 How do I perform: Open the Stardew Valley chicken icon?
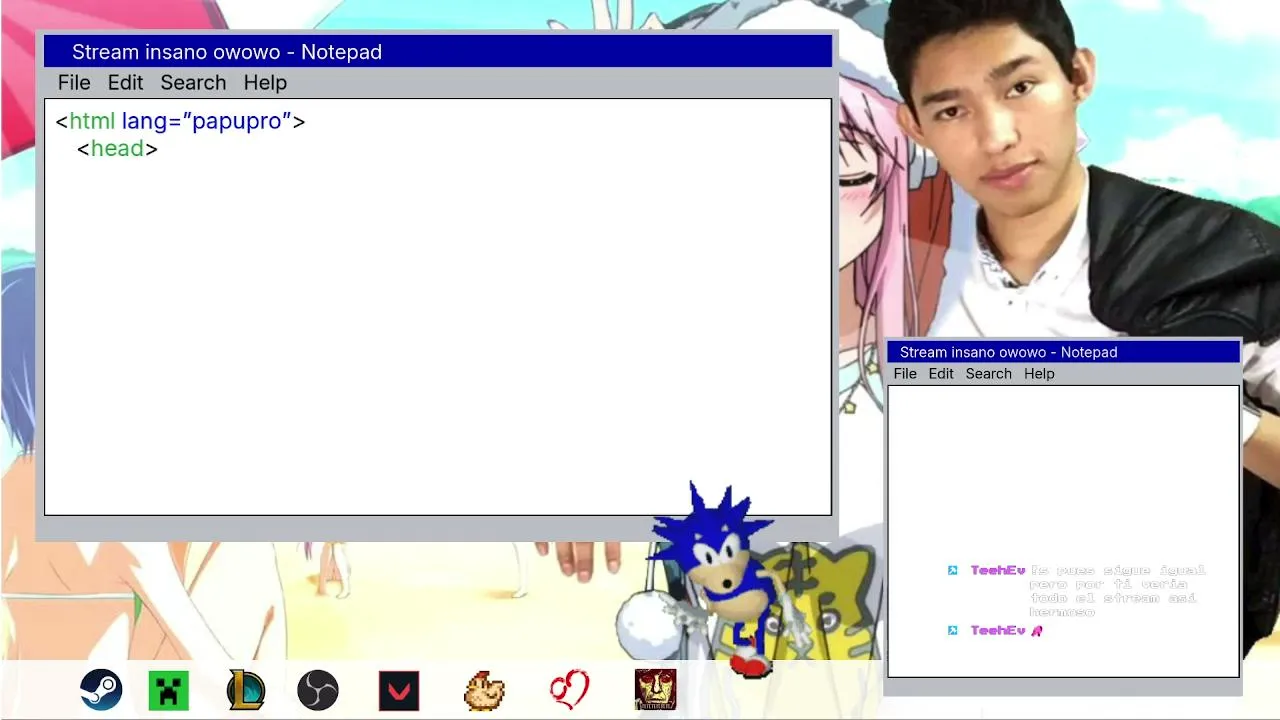coord(485,691)
